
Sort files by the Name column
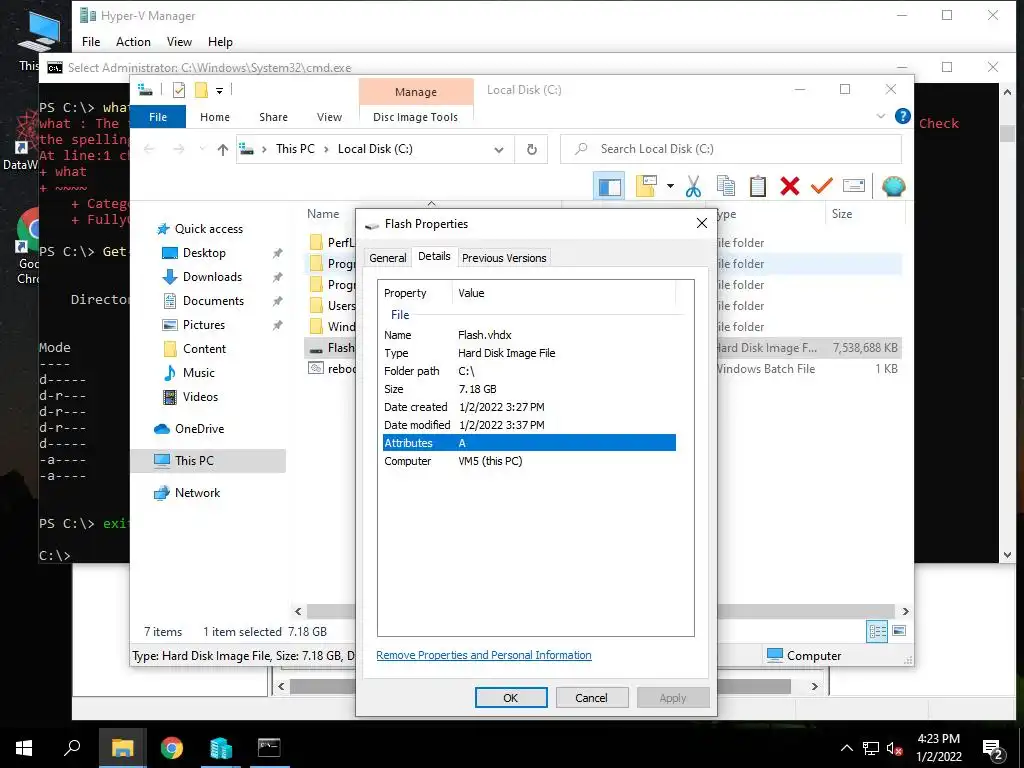(323, 214)
